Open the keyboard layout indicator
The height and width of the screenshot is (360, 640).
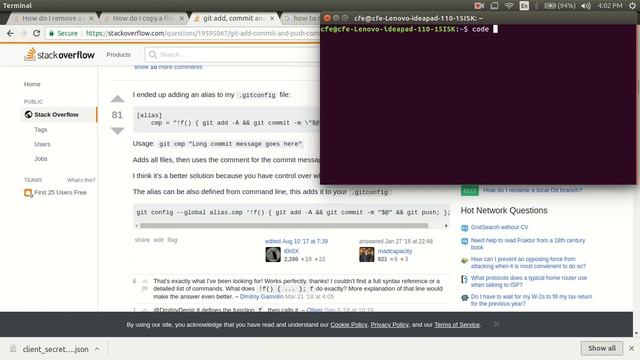(524, 6)
